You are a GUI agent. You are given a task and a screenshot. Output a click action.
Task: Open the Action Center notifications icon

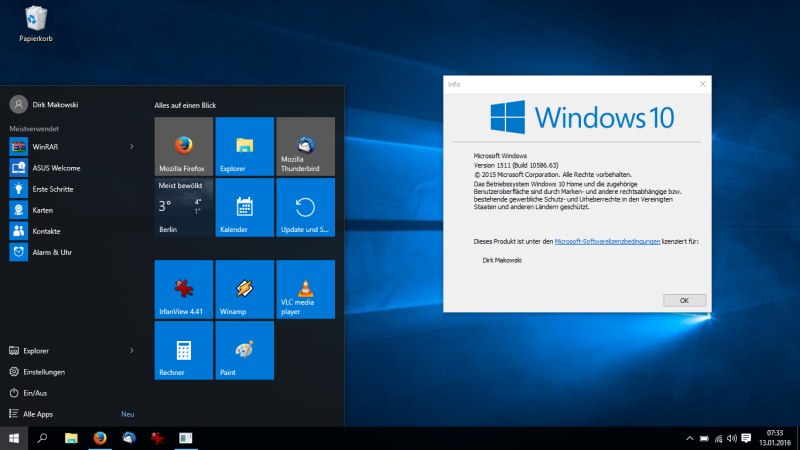[x=746, y=438]
